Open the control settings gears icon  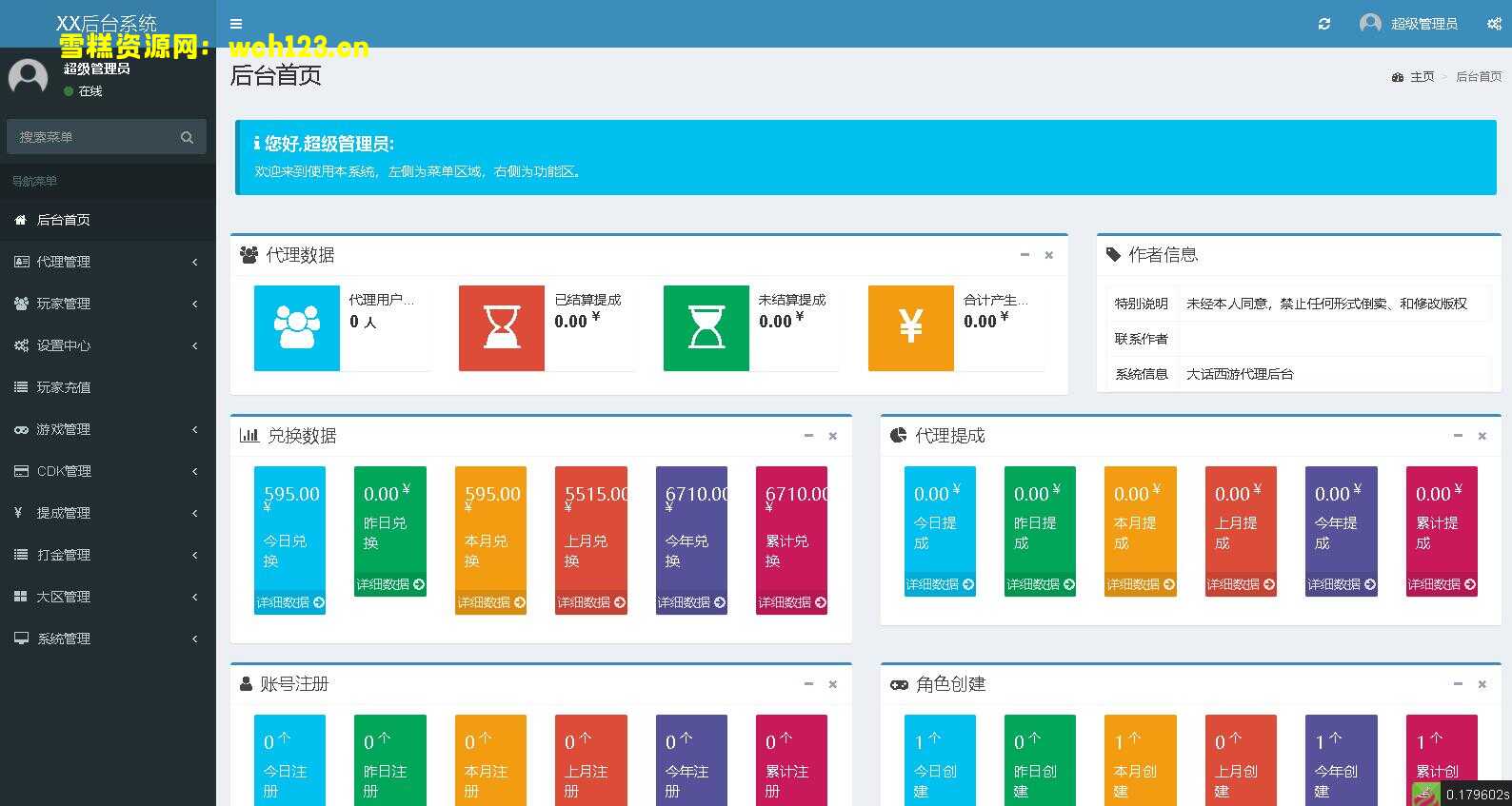1494,24
